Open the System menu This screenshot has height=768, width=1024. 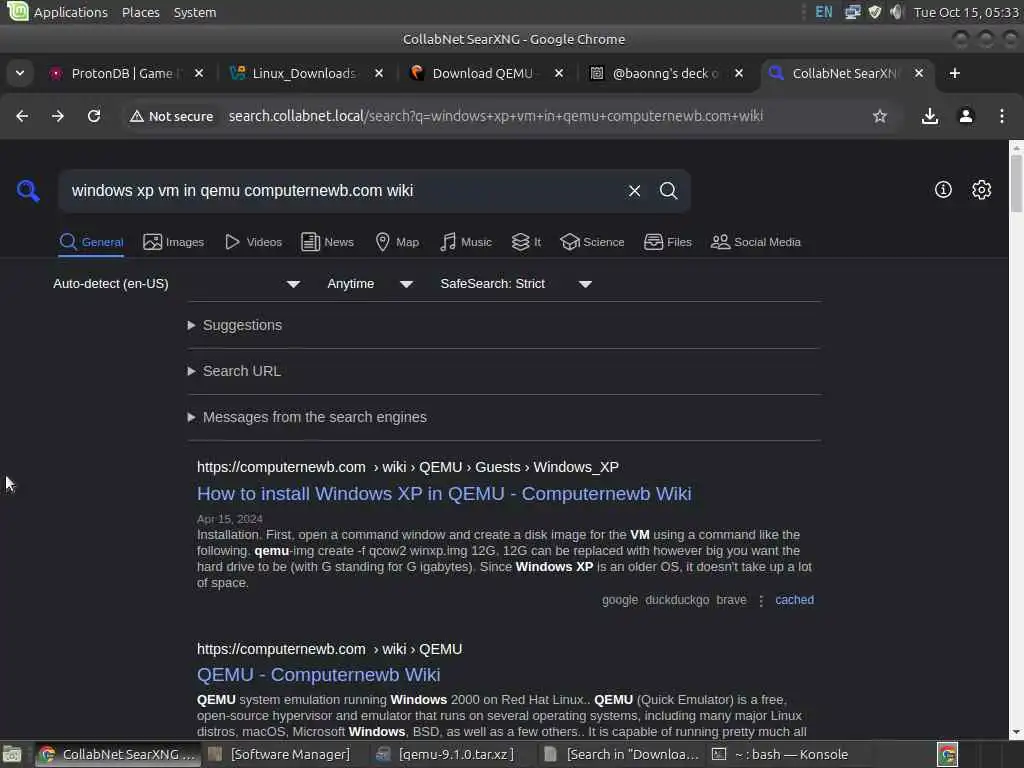coord(195,12)
